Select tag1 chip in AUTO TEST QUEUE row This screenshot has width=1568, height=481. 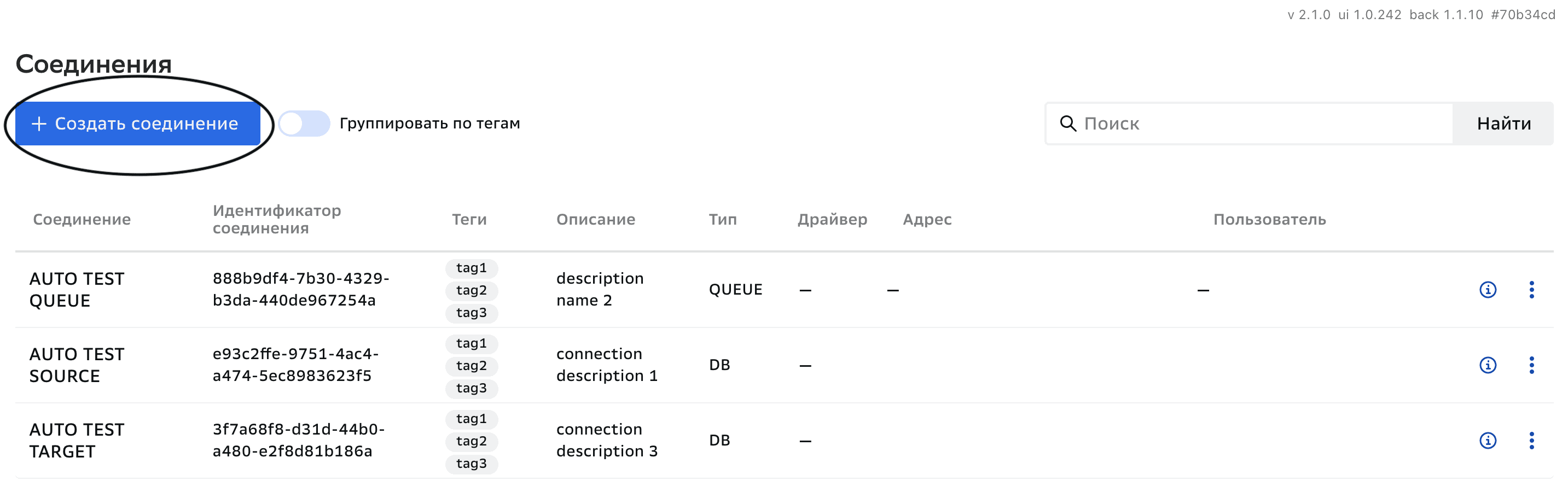coord(471,268)
